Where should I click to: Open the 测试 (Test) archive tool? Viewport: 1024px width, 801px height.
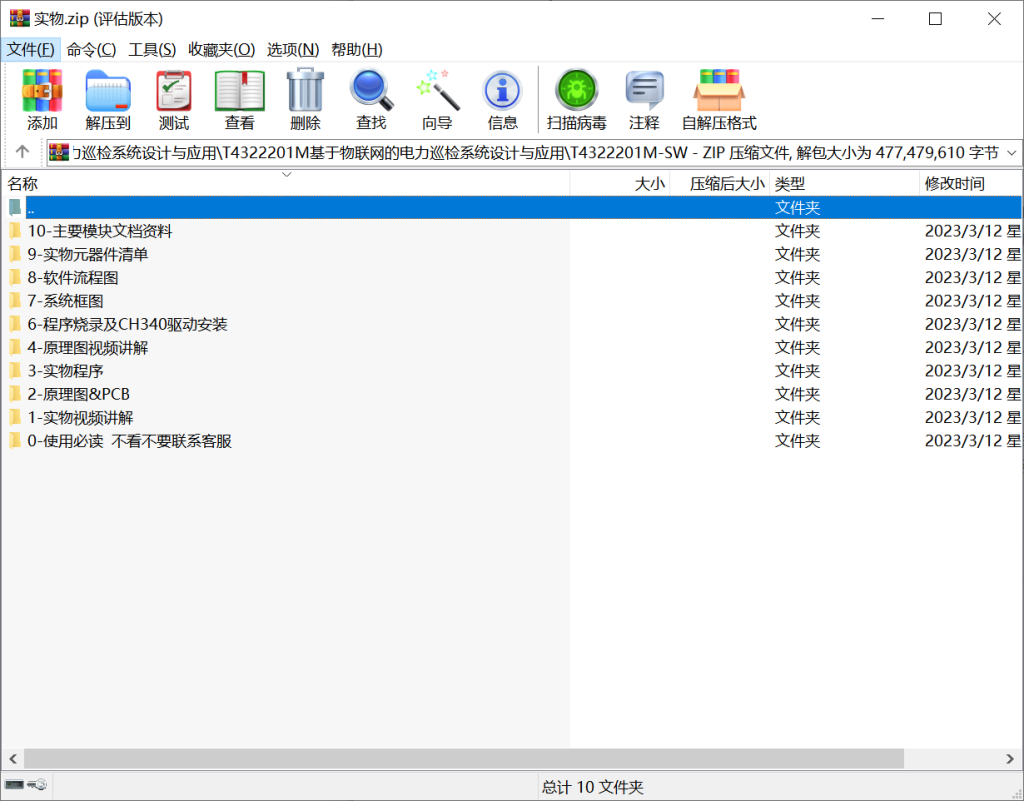(x=173, y=97)
